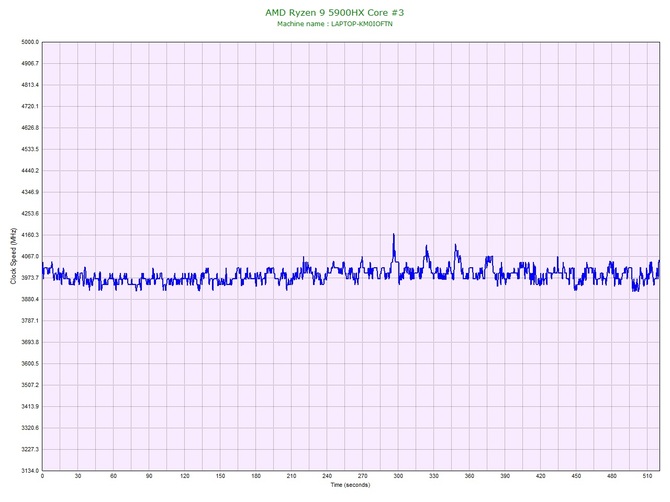The width and height of the screenshot is (670, 502).
Task: Click the 60 seconds x-axis tick label
Action: click(113, 476)
